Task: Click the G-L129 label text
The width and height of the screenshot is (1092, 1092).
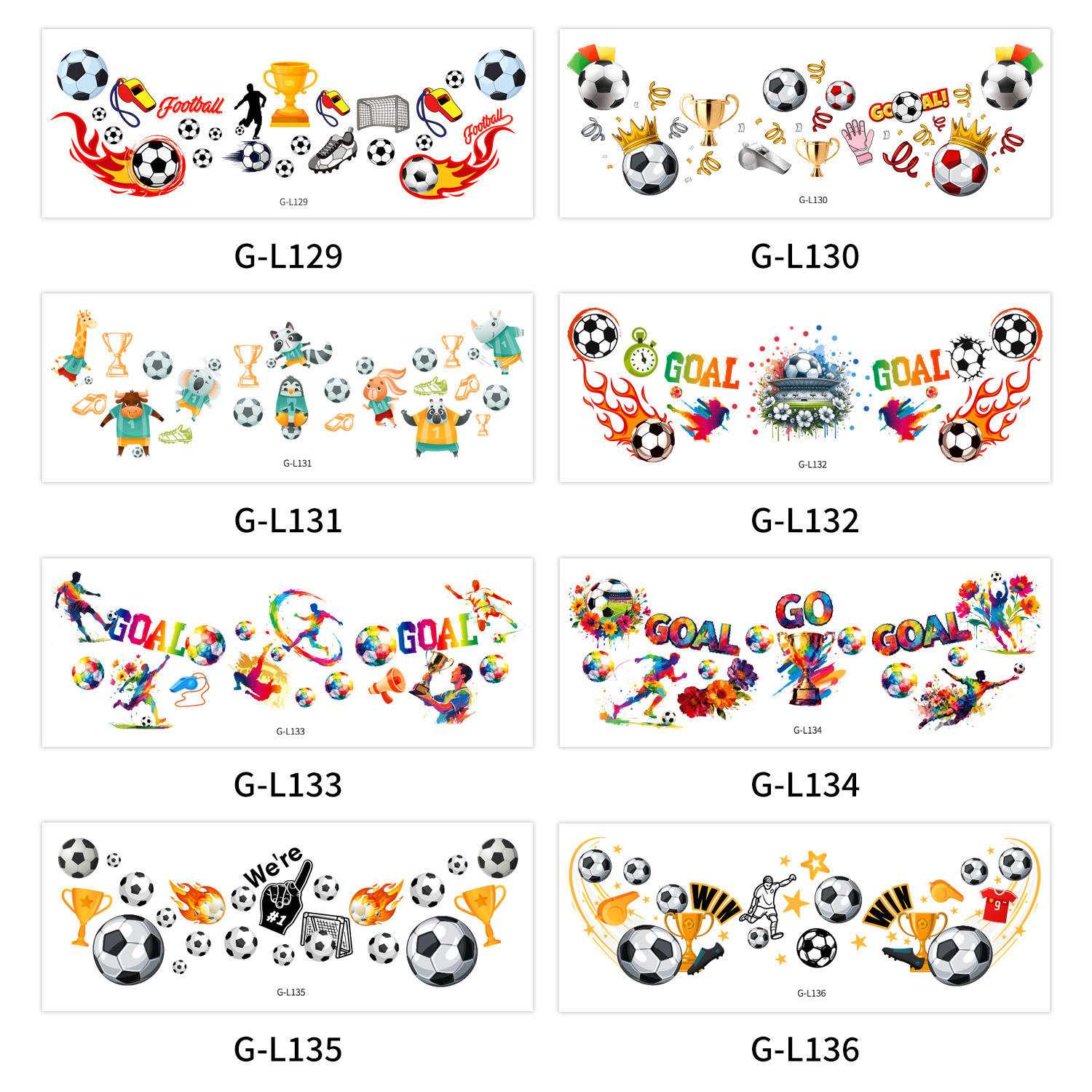Action: click(288, 256)
